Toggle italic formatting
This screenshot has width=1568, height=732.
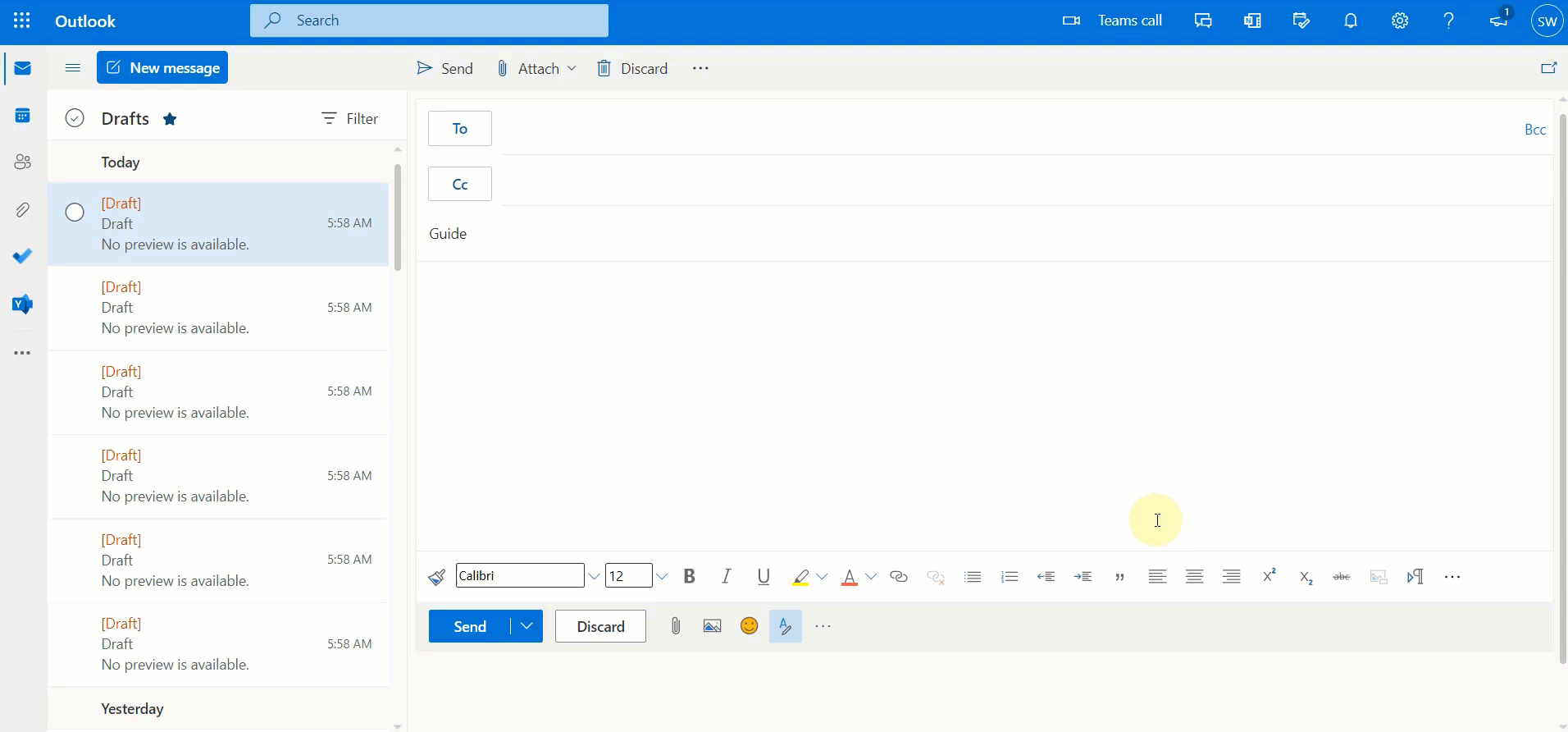pyautogui.click(x=727, y=576)
